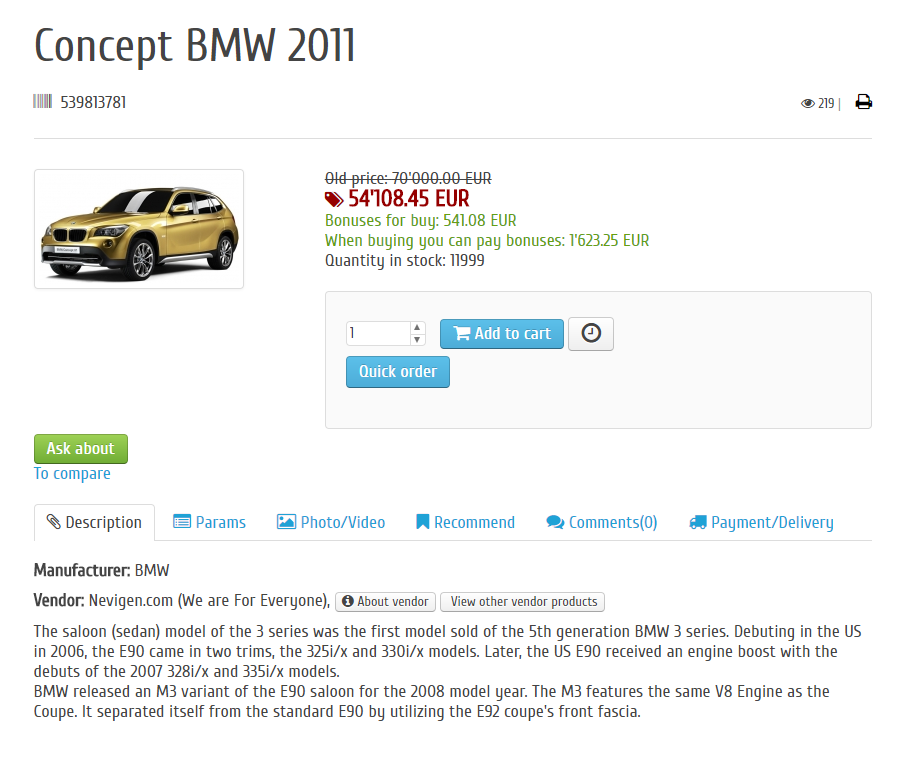Click the truck icon for Payment/Delivery
The width and height of the screenshot is (904, 759).
(698, 522)
